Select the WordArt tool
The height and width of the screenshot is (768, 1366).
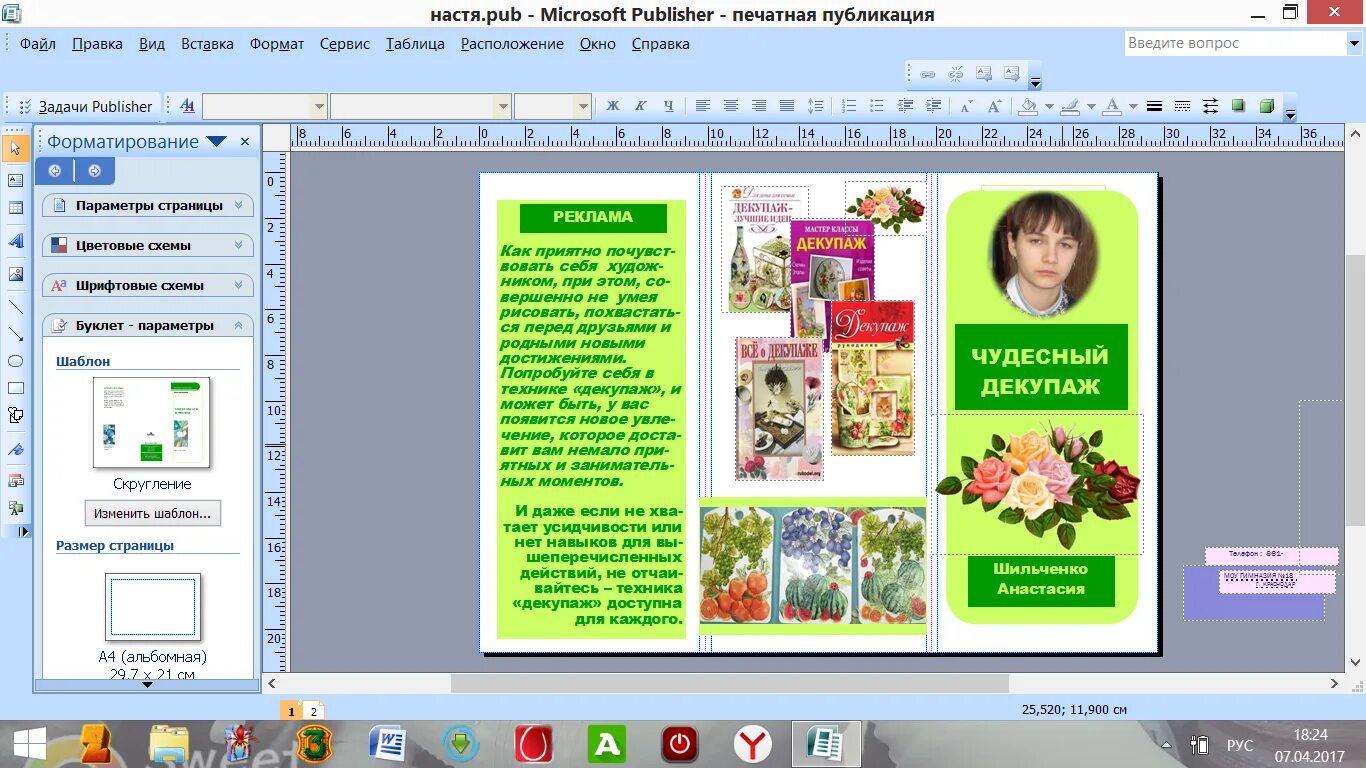15,241
